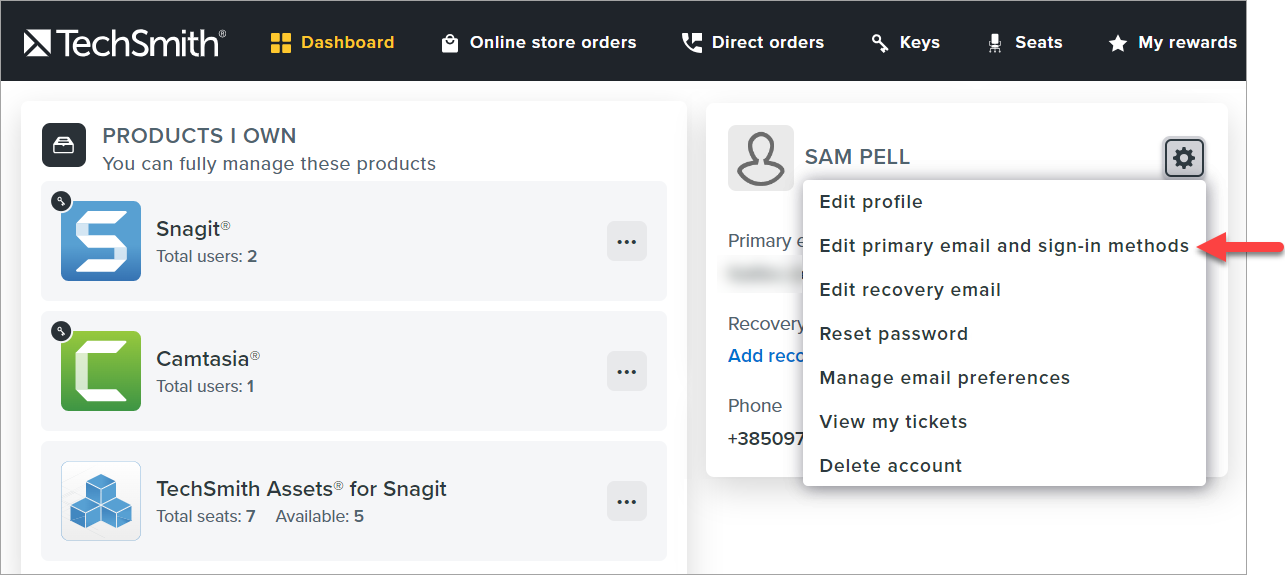1285x575 pixels.
Task: Expand the Camtasia three-dot menu
Action: (x=627, y=371)
